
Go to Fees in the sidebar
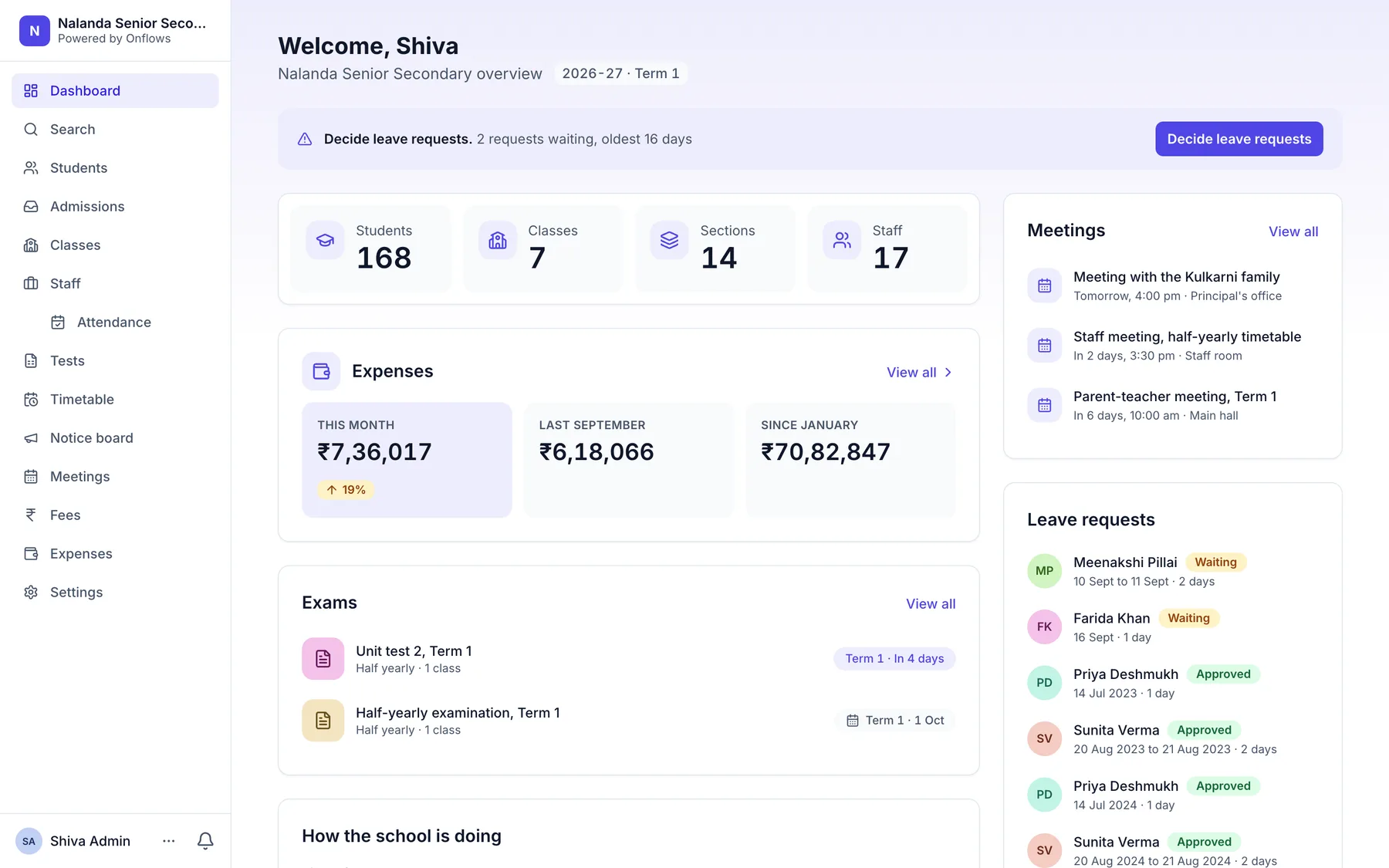[115, 515]
